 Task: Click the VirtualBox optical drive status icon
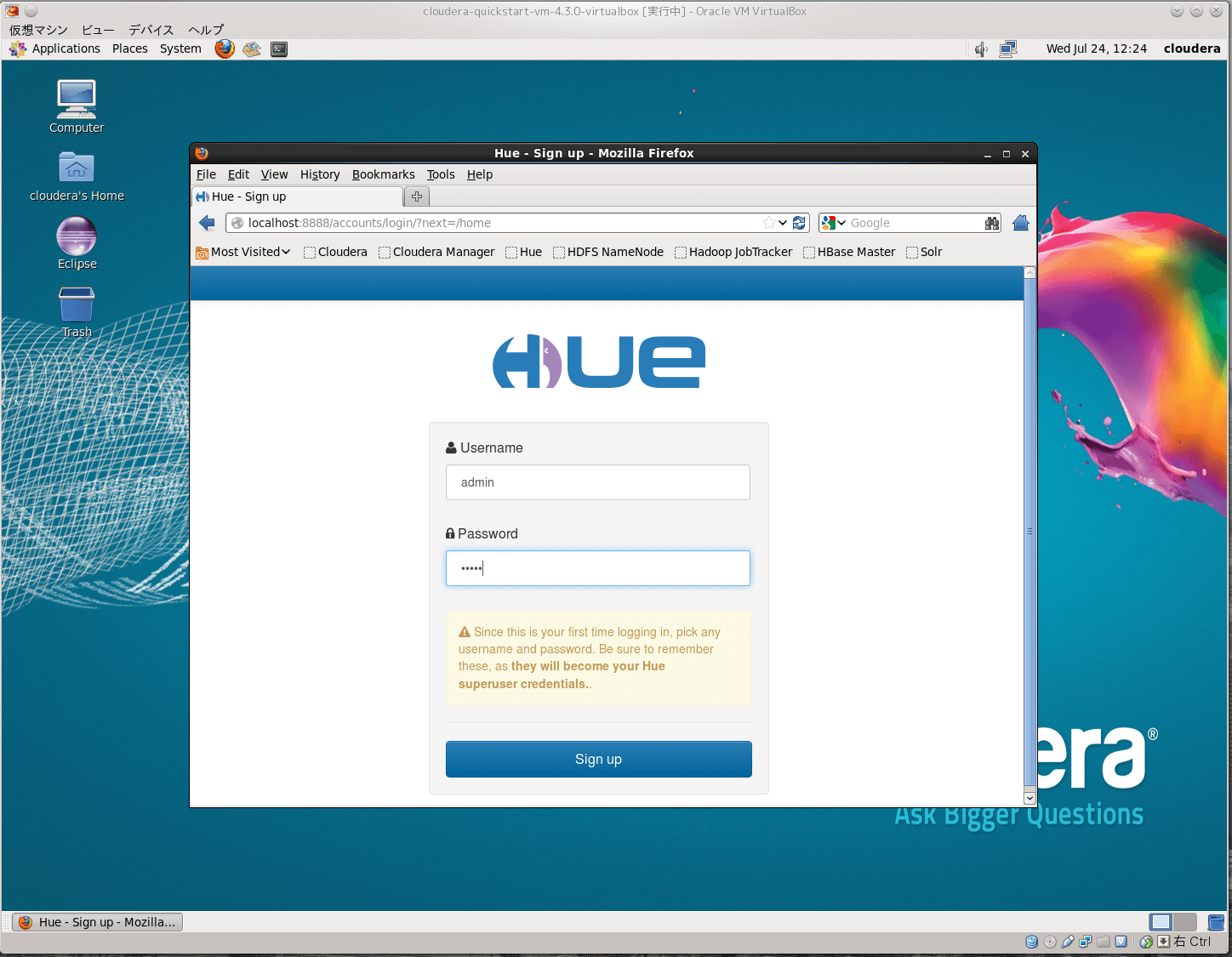pyautogui.click(x=1050, y=942)
